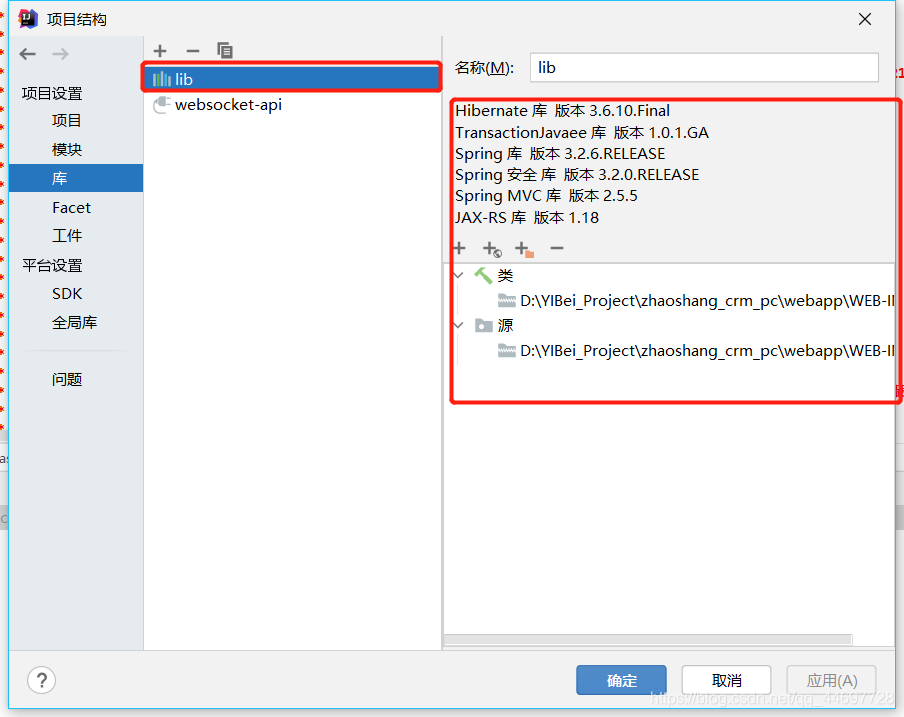
Task: Click the green hammer classes icon
Action: [483, 276]
